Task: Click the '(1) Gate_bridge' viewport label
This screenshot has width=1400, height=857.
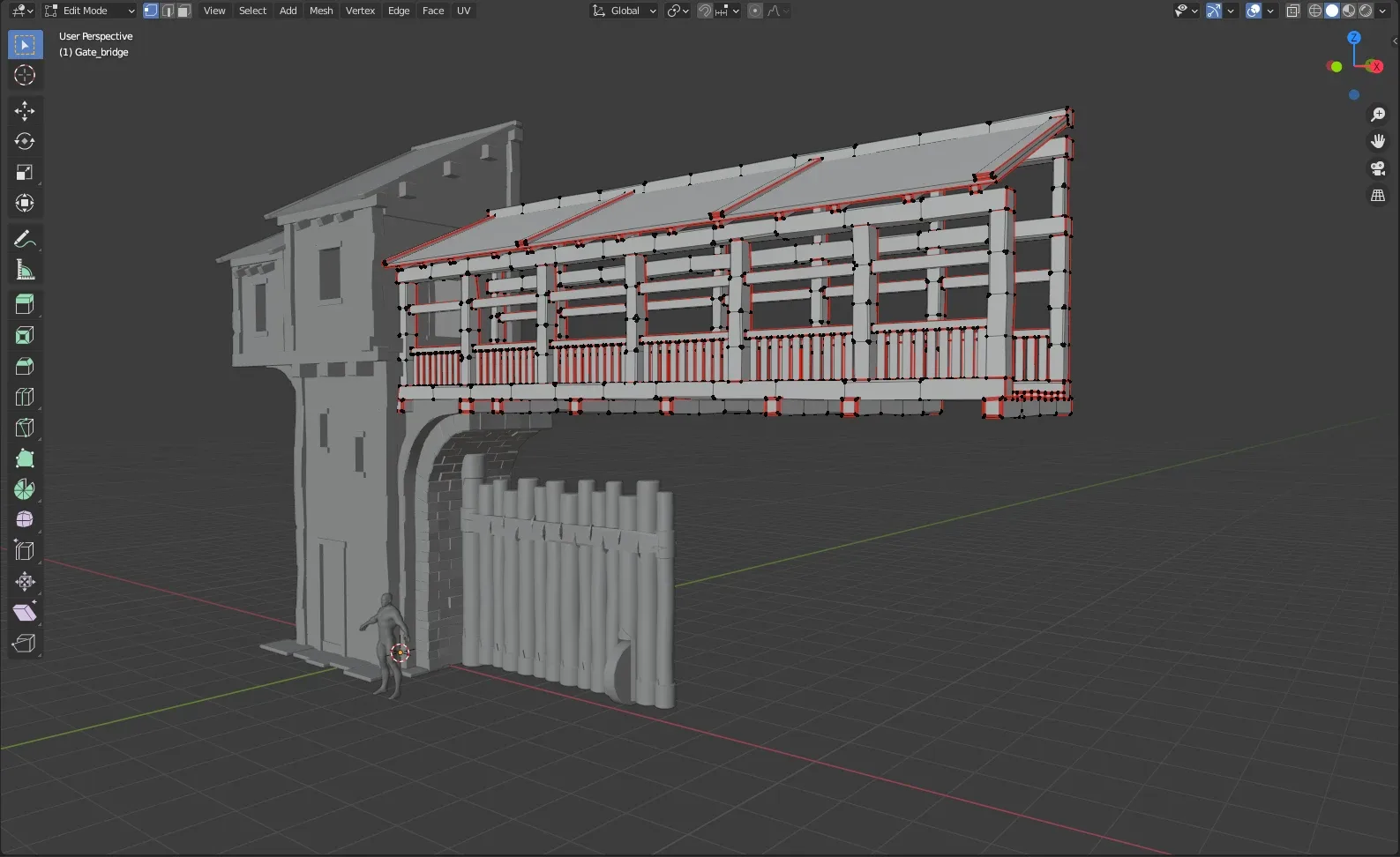Action: coord(94,52)
